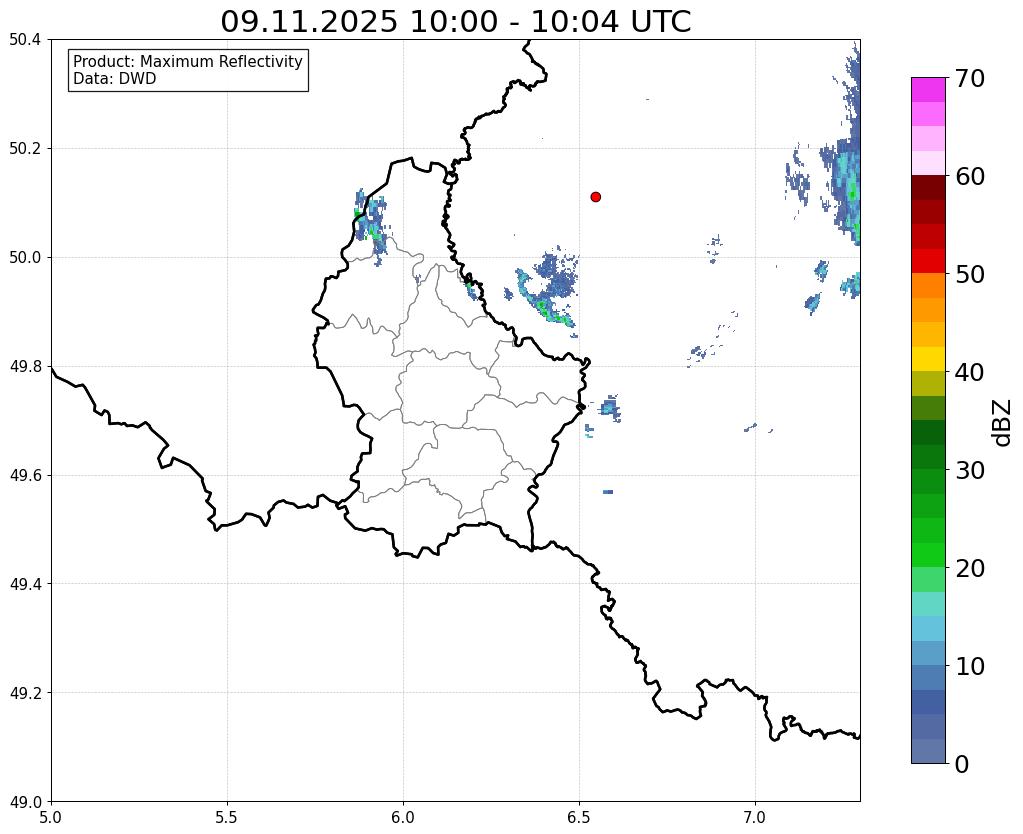
Task: Click the red station marker dot
Action: (x=595, y=197)
